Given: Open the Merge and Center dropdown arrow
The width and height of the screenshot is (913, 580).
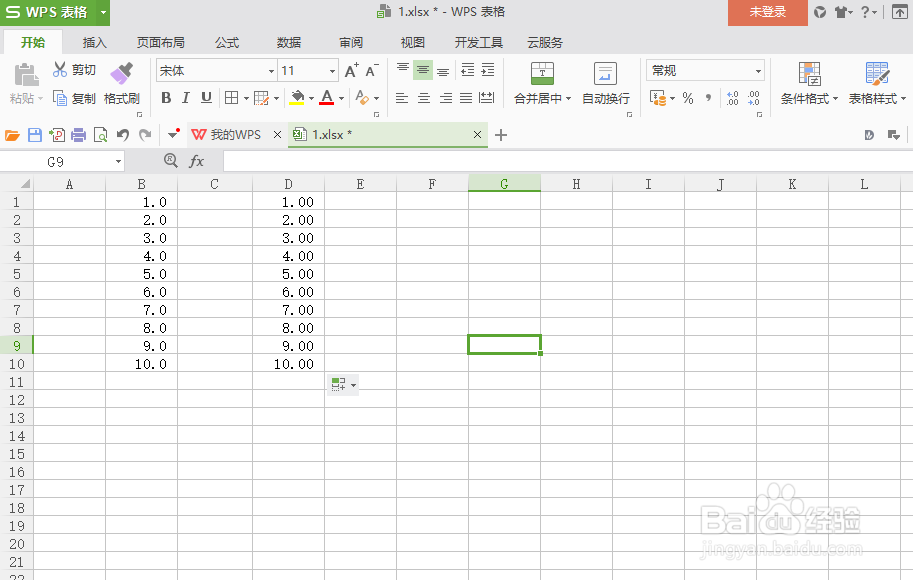Looking at the screenshot, I should point(568,98).
